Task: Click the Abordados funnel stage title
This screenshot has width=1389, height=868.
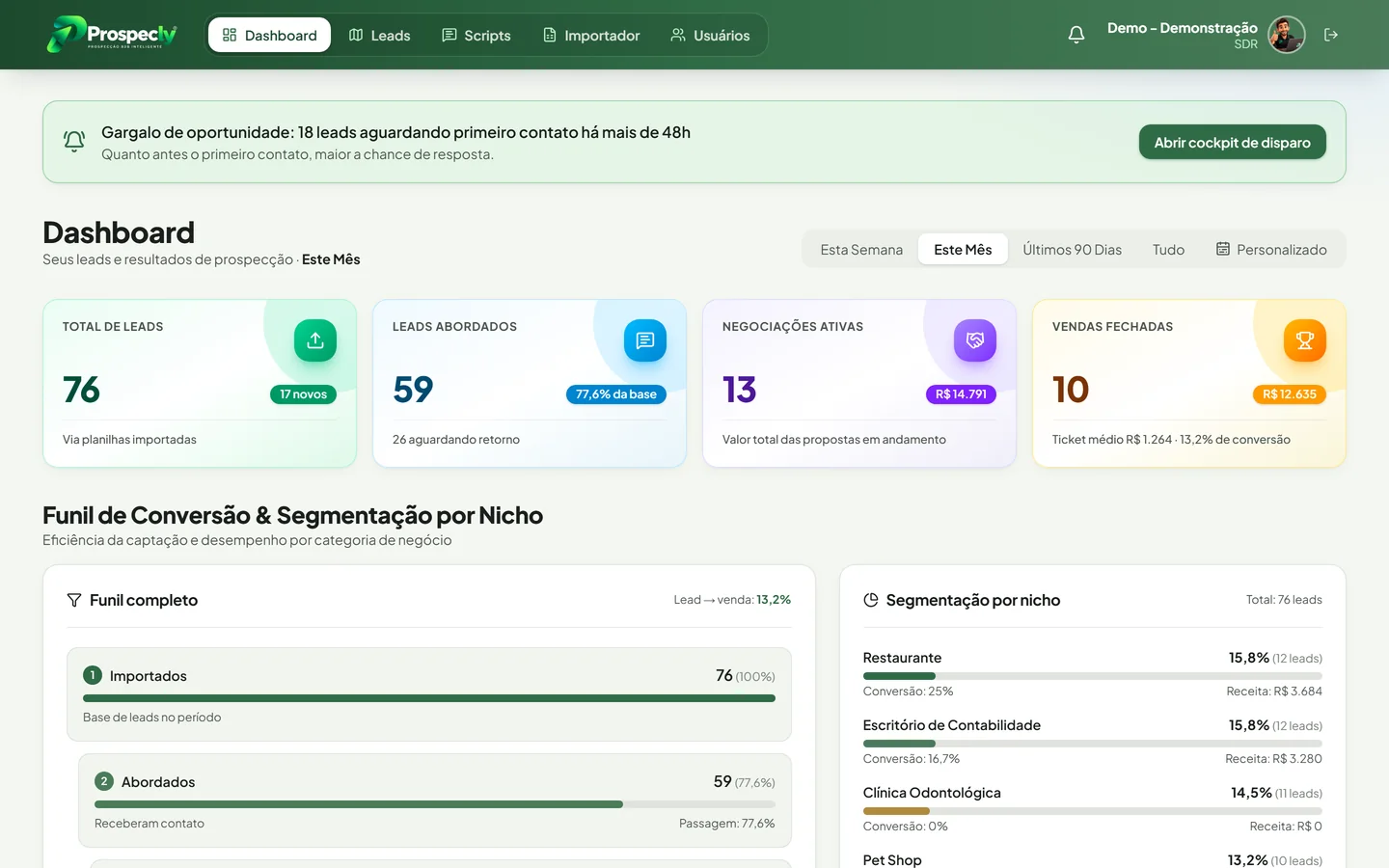Action: coord(158,782)
